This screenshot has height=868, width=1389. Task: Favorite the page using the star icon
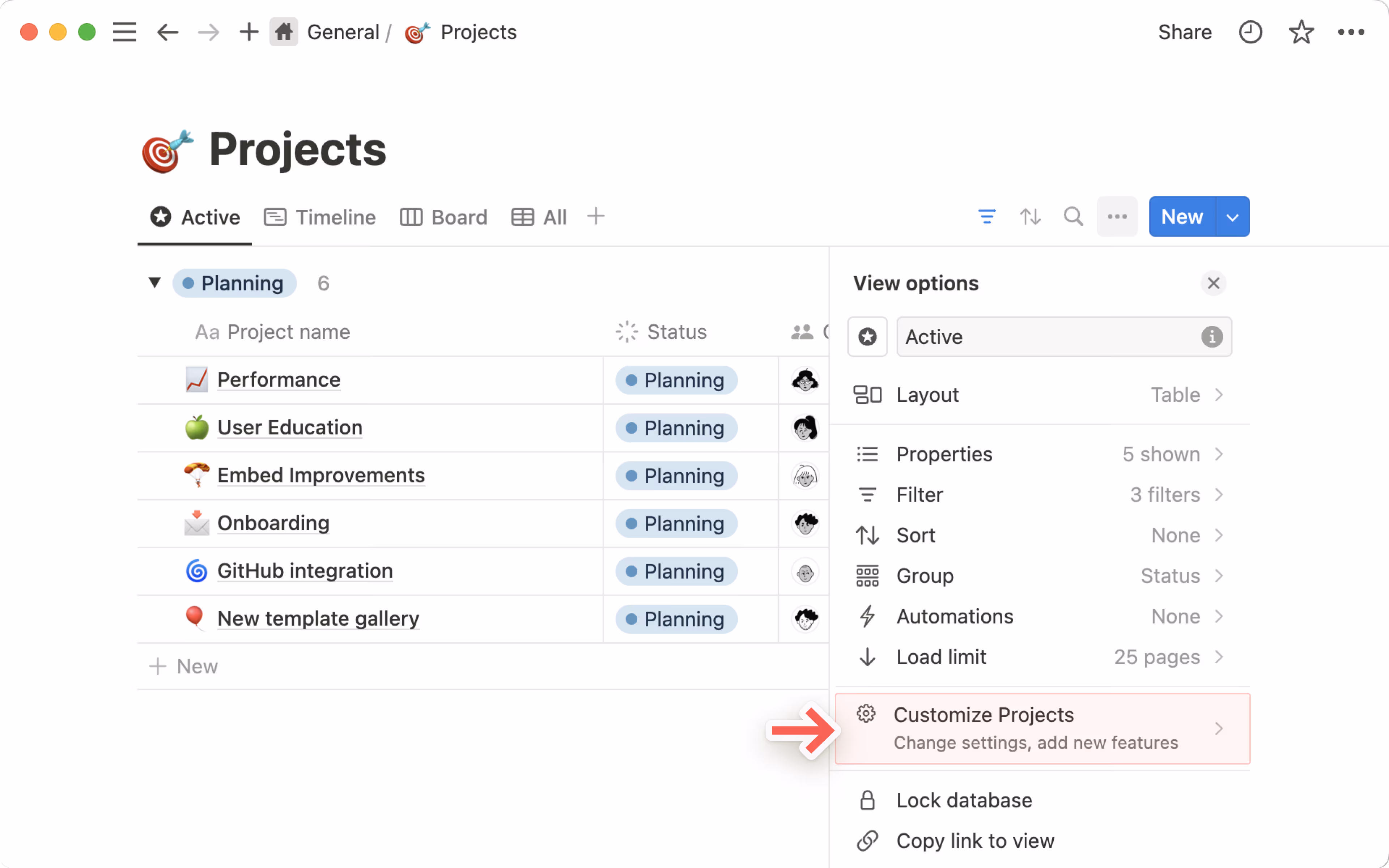[x=1301, y=32]
